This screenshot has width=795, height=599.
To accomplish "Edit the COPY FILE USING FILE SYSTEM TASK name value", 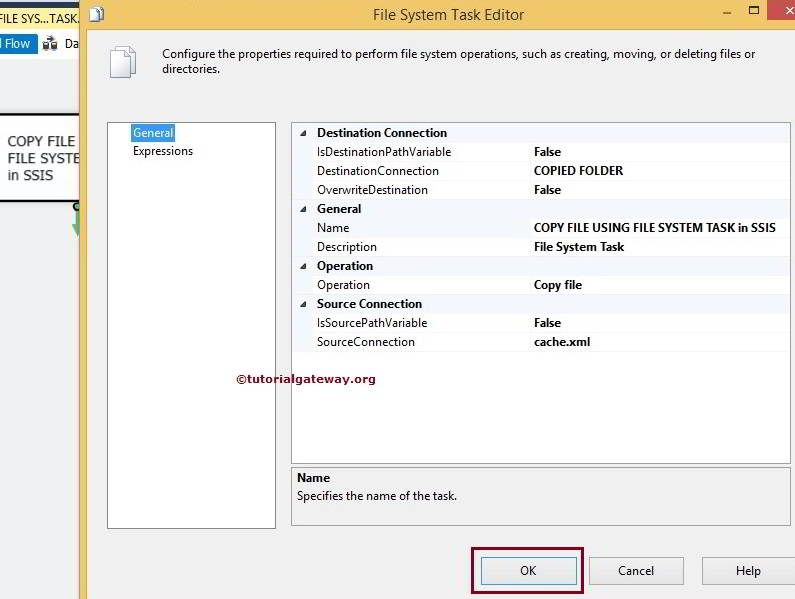I will pyautogui.click(x=655, y=228).
